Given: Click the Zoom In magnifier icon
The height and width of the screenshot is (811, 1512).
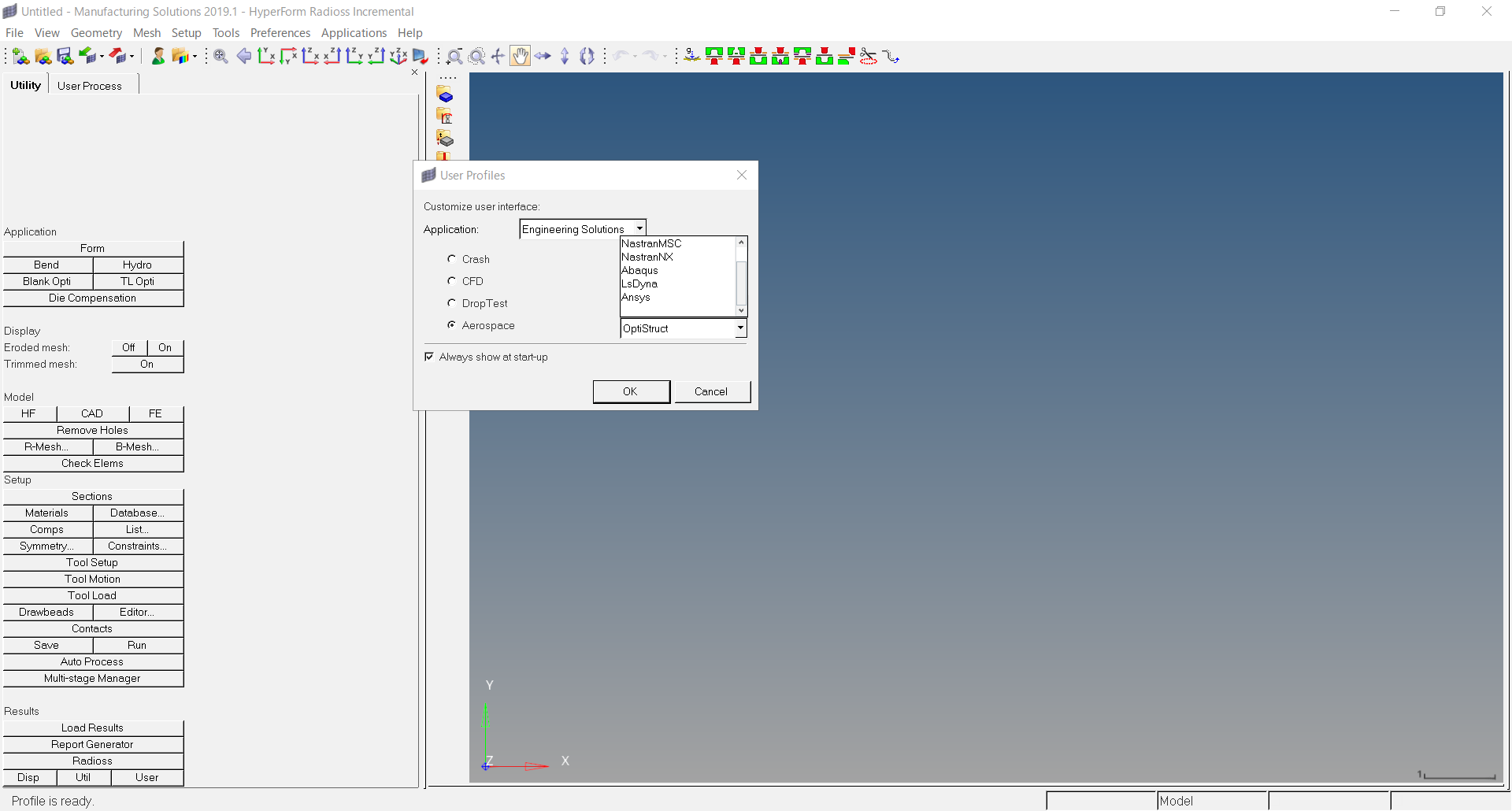Looking at the screenshot, I should (454, 57).
